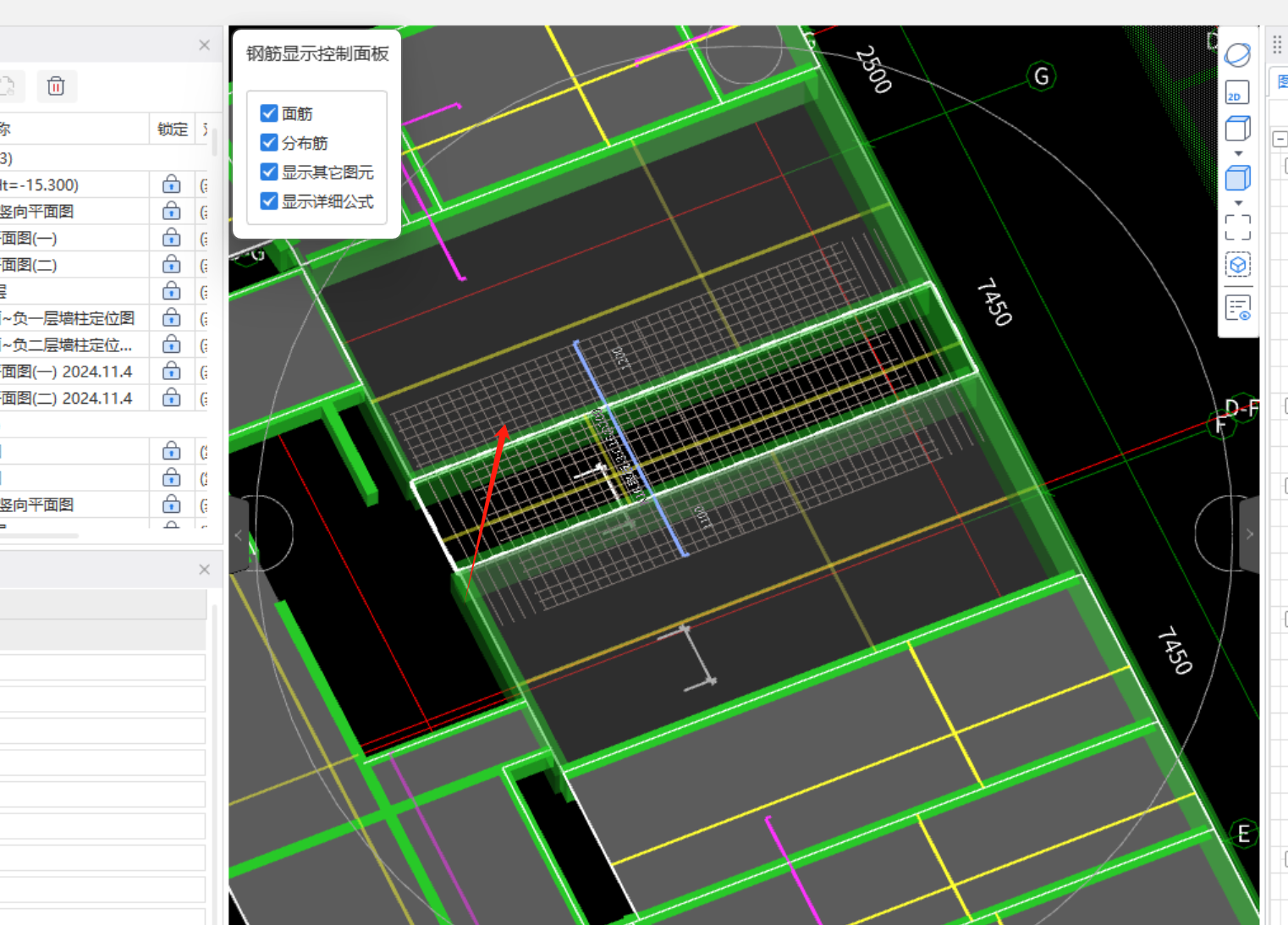This screenshot has width=1288, height=925.
Task: Select the wireframe cube view icon
Action: (x=1237, y=129)
